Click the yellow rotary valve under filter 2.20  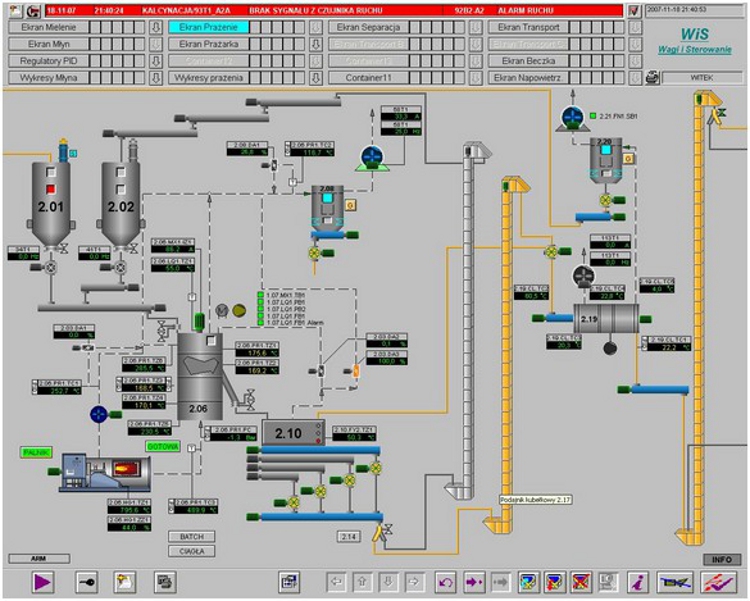tap(606, 200)
